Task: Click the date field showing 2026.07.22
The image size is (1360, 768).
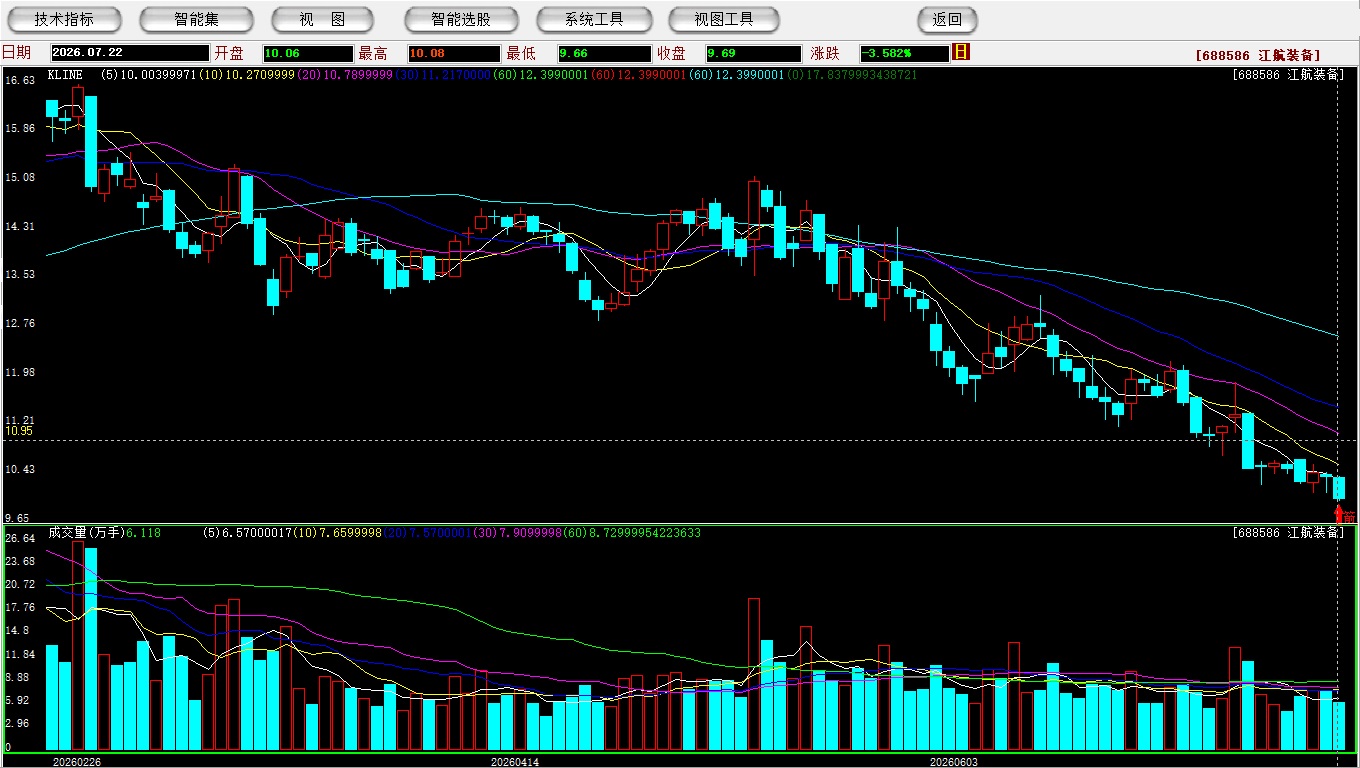Action: click(x=129, y=53)
